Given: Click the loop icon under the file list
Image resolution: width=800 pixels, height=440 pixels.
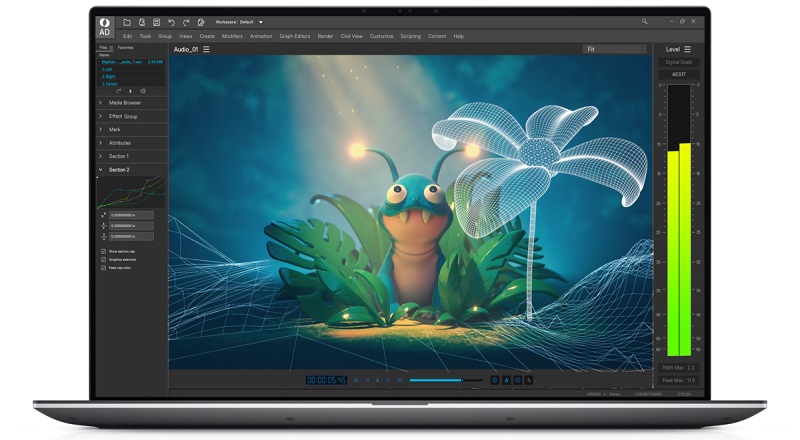Looking at the screenshot, I should 118,91.
